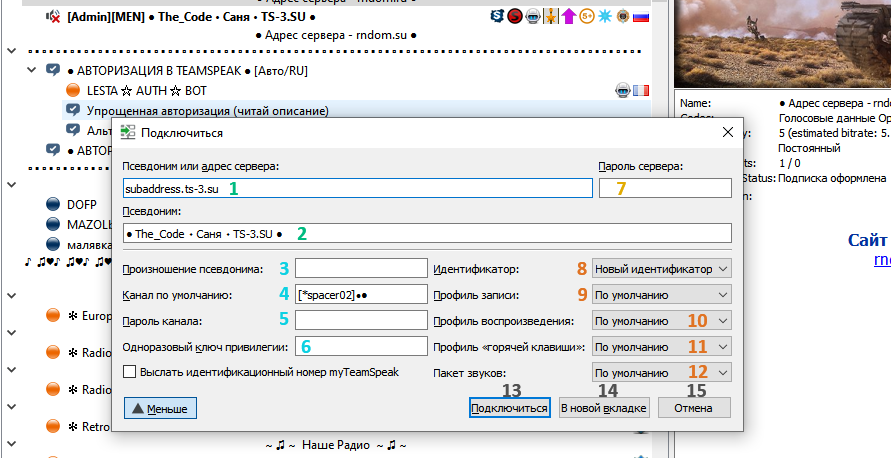This screenshot has height=458, width=891.
Task: Open the Пакет звуков dropdown
Action: (662, 373)
